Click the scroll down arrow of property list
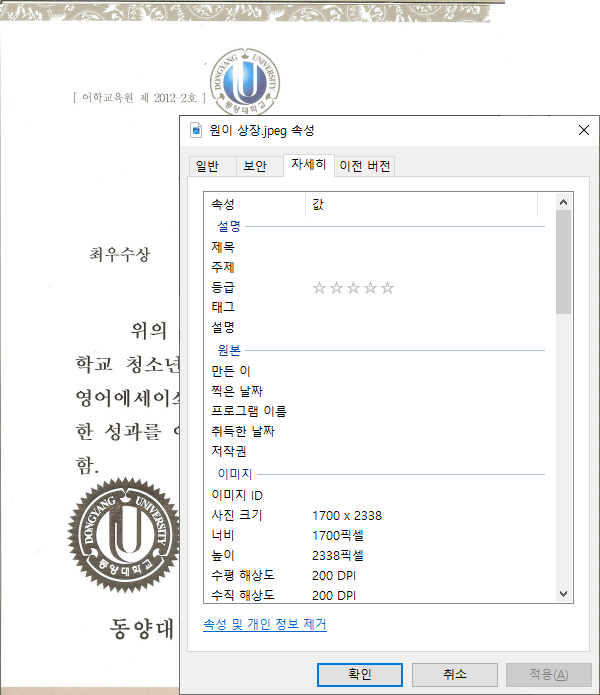The image size is (600, 695). [563, 593]
